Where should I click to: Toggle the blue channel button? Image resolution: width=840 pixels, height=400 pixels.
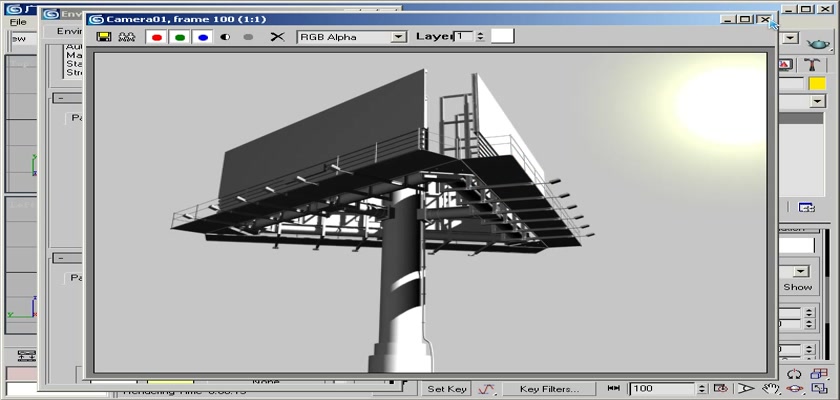click(x=203, y=37)
